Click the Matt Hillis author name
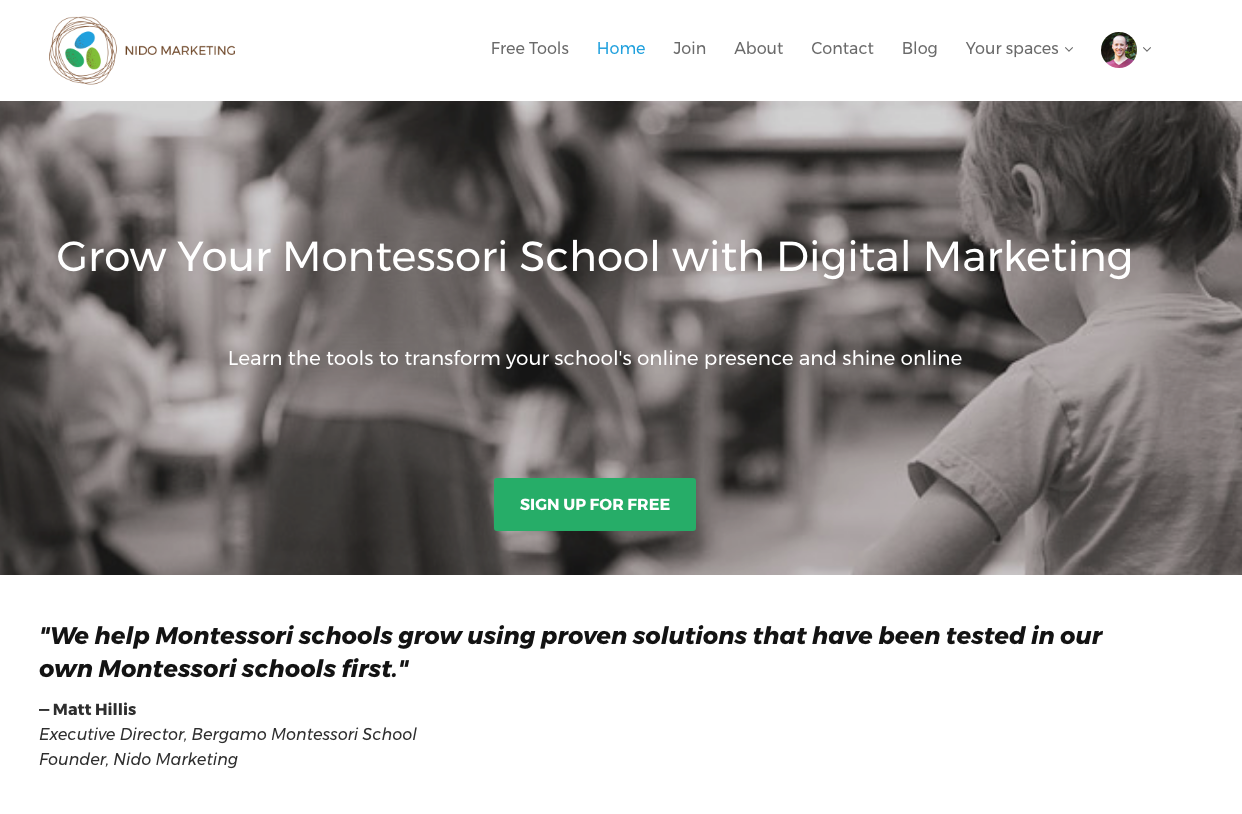The height and width of the screenshot is (814, 1242). 94,710
